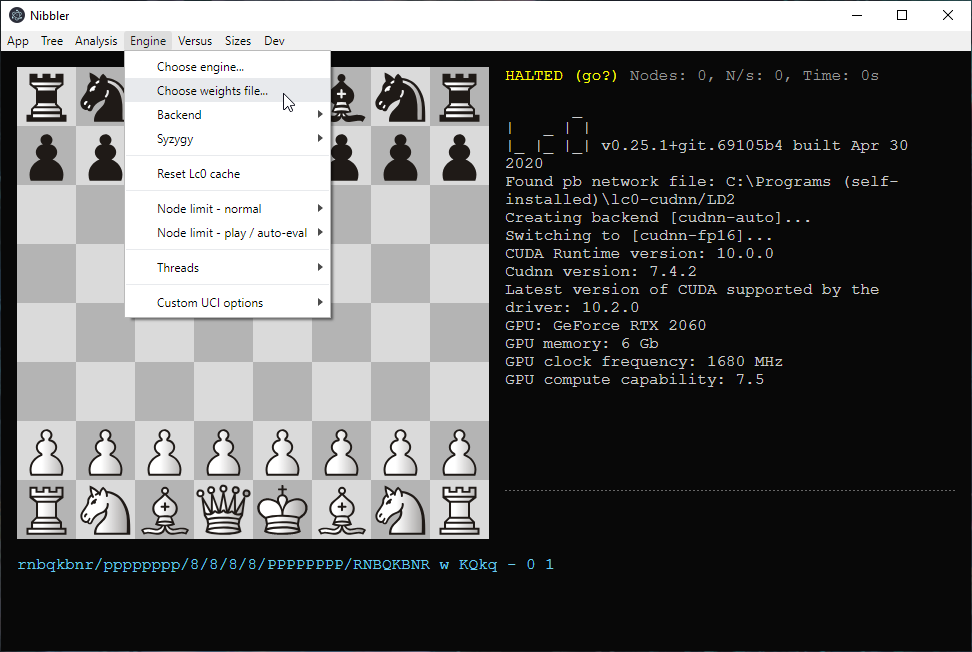Pick the white knight on b1

point(105,510)
